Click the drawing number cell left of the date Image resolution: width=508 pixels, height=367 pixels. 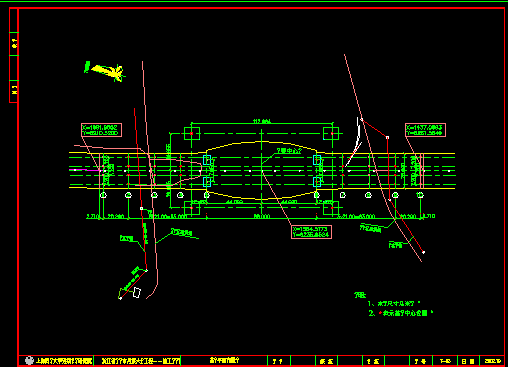[x=445, y=361]
